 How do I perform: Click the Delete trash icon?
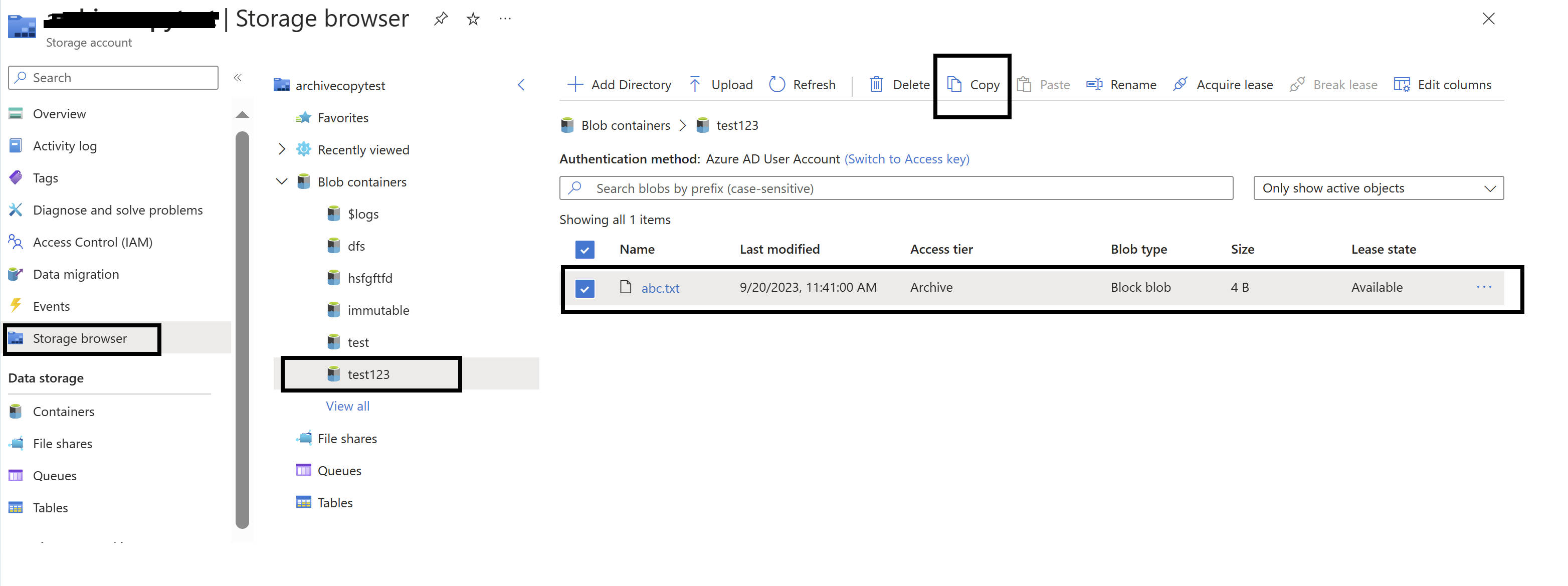[x=876, y=85]
